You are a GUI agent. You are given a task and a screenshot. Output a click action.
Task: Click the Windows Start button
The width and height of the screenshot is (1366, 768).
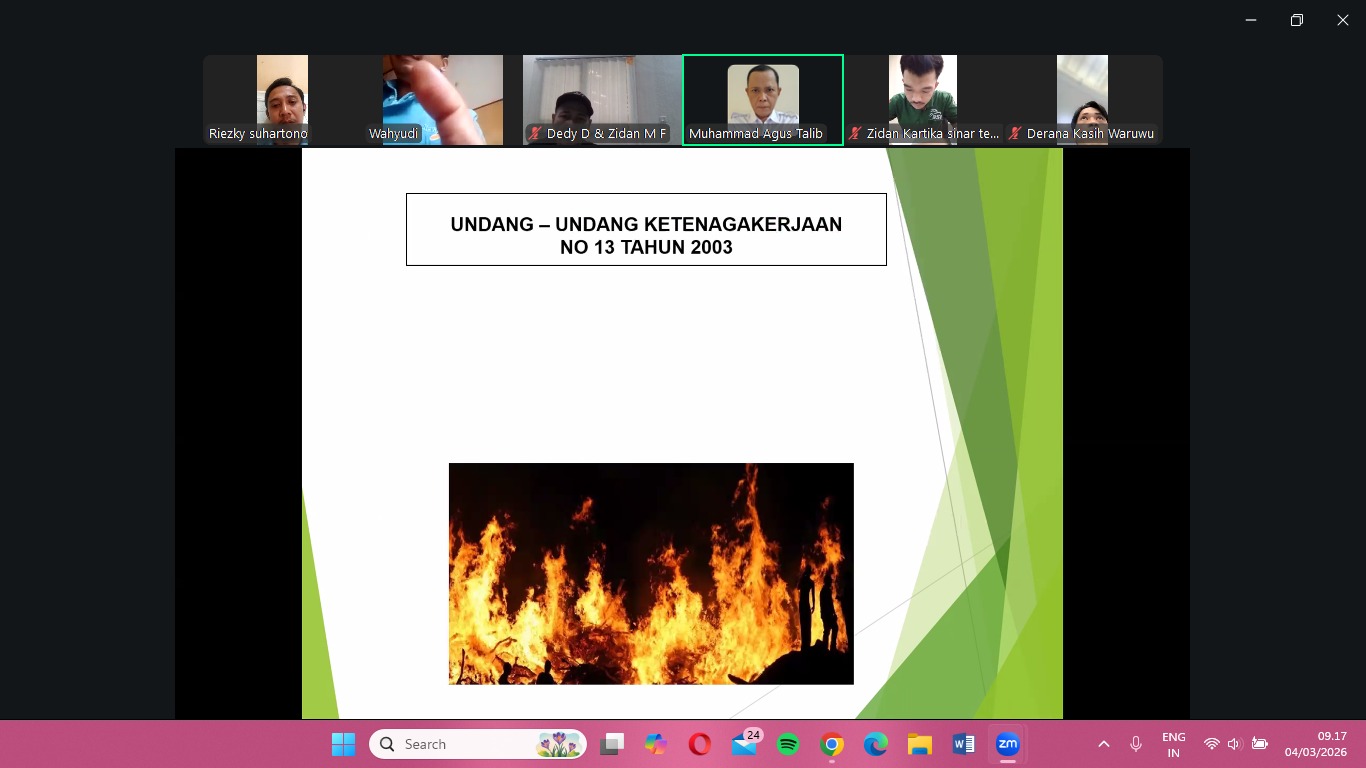343,744
